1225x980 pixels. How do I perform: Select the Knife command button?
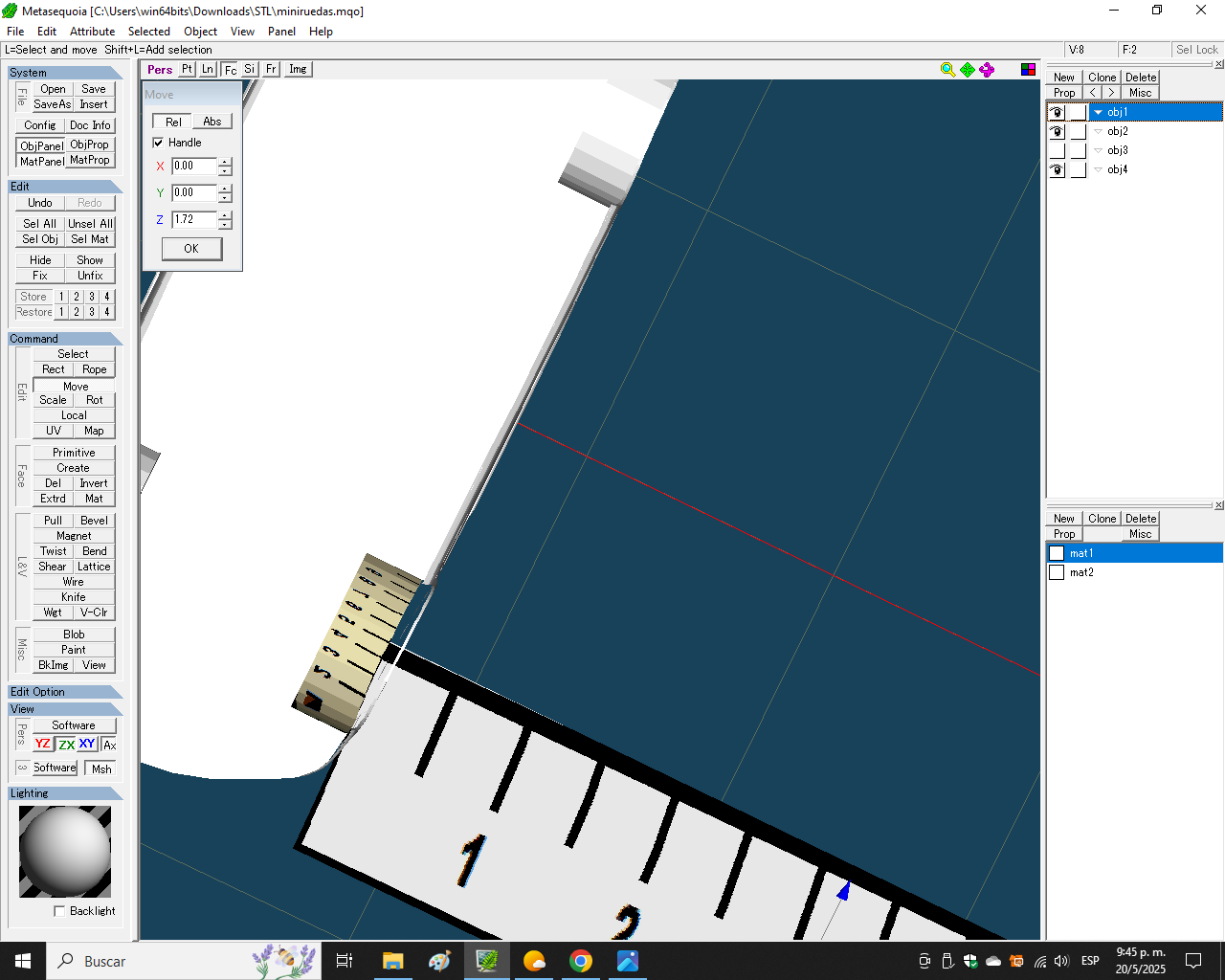pyautogui.click(x=74, y=597)
